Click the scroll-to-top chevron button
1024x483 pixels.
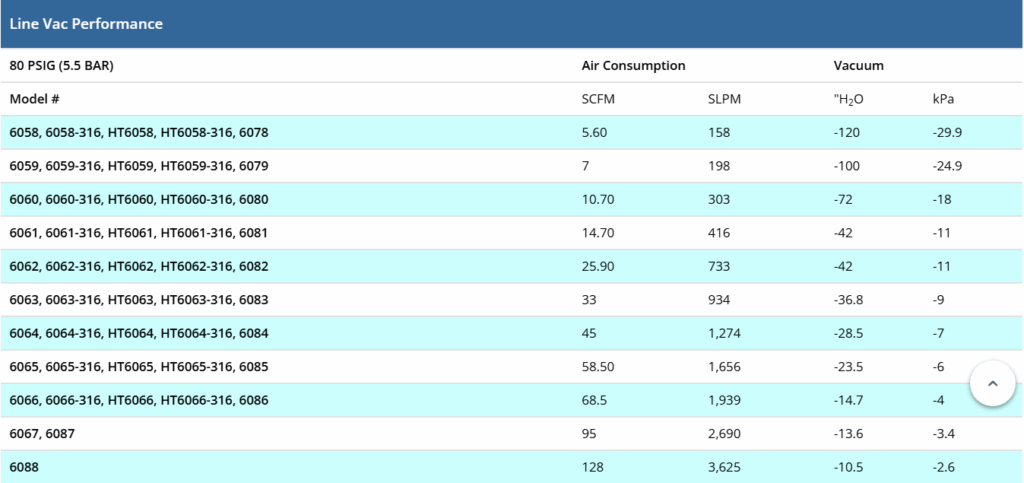(x=992, y=383)
